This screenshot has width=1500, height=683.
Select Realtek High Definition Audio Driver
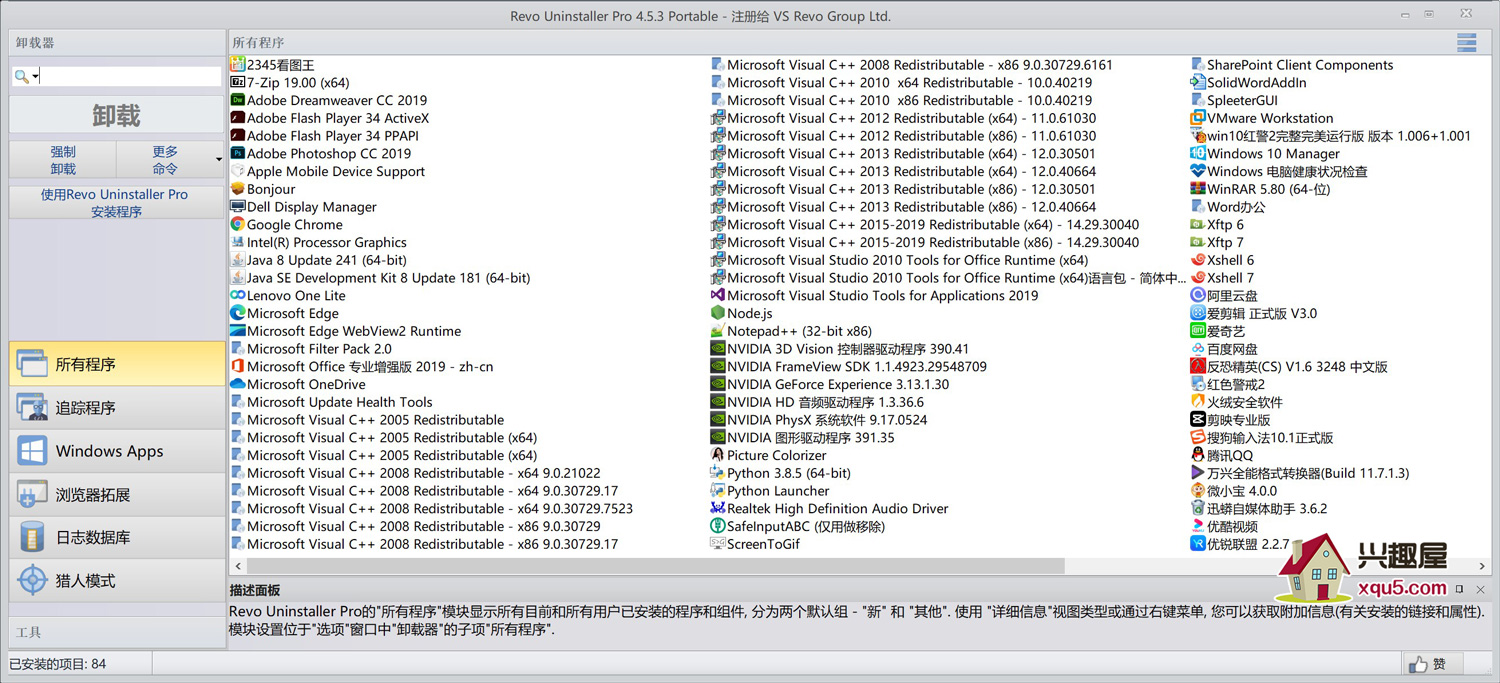pos(829,508)
